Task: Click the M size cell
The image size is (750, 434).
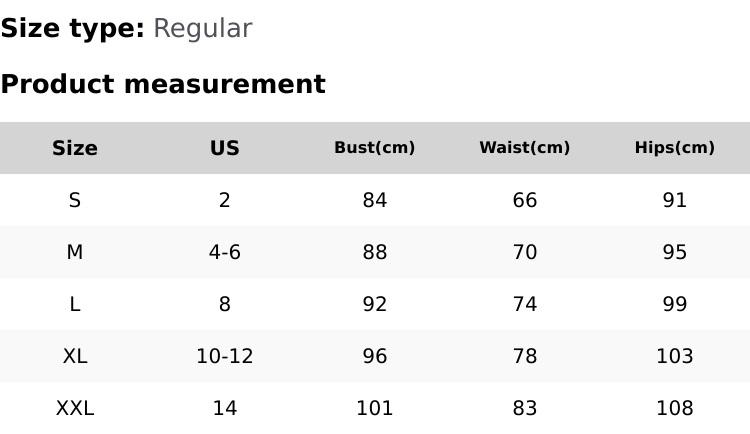Action: coord(75,252)
